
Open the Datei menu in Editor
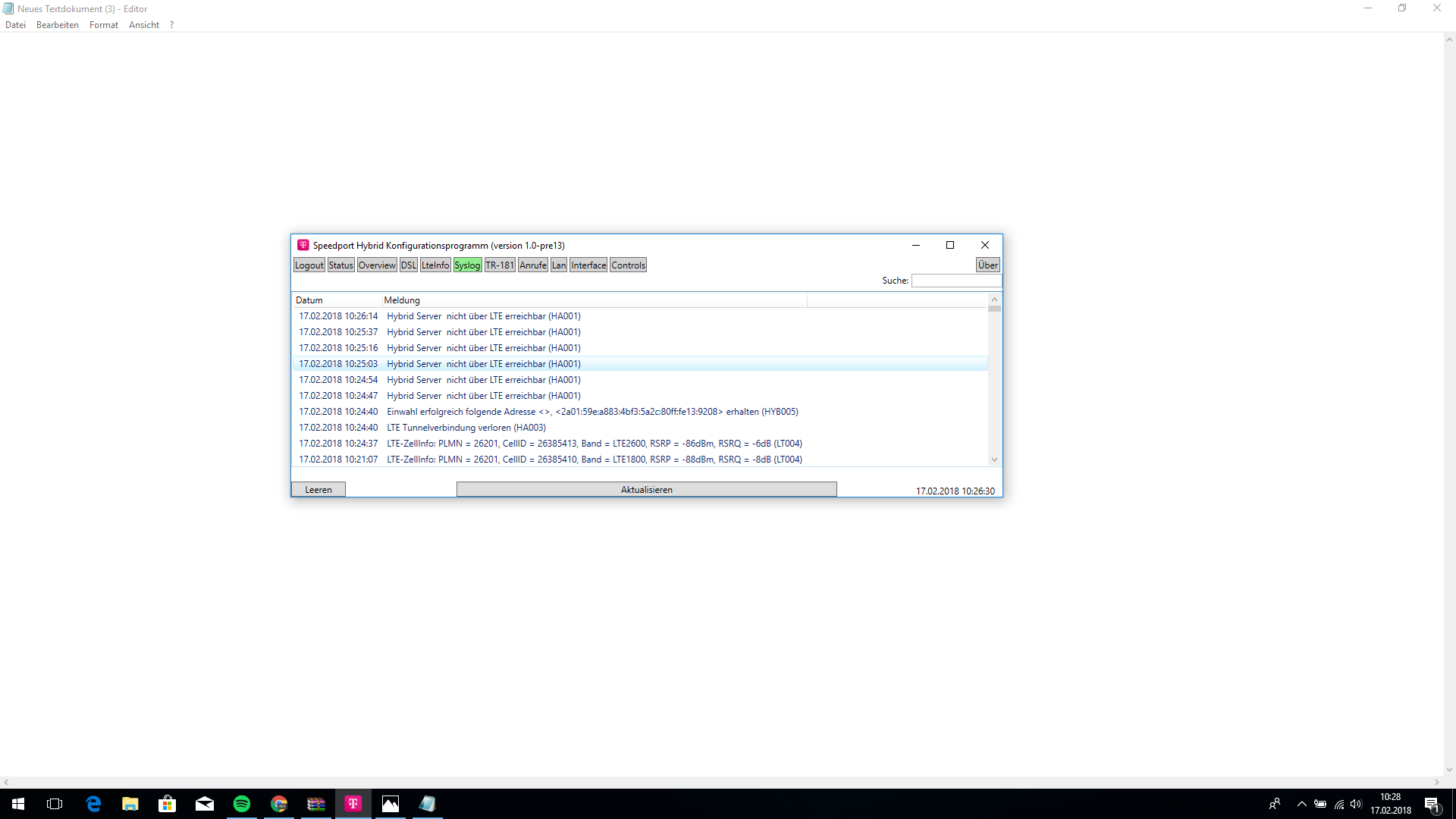click(x=15, y=25)
